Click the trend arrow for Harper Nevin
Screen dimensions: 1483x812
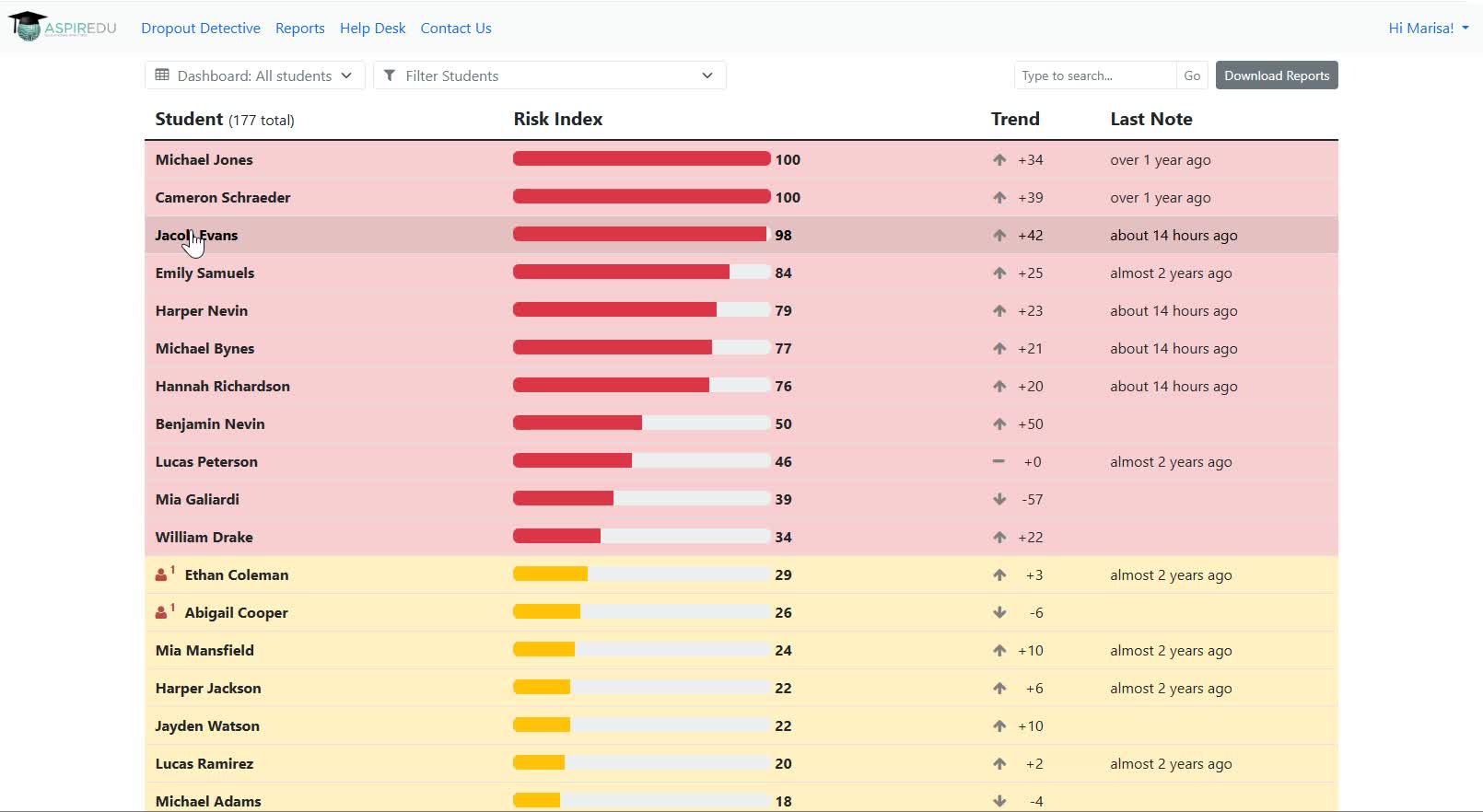pyautogui.click(x=999, y=311)
